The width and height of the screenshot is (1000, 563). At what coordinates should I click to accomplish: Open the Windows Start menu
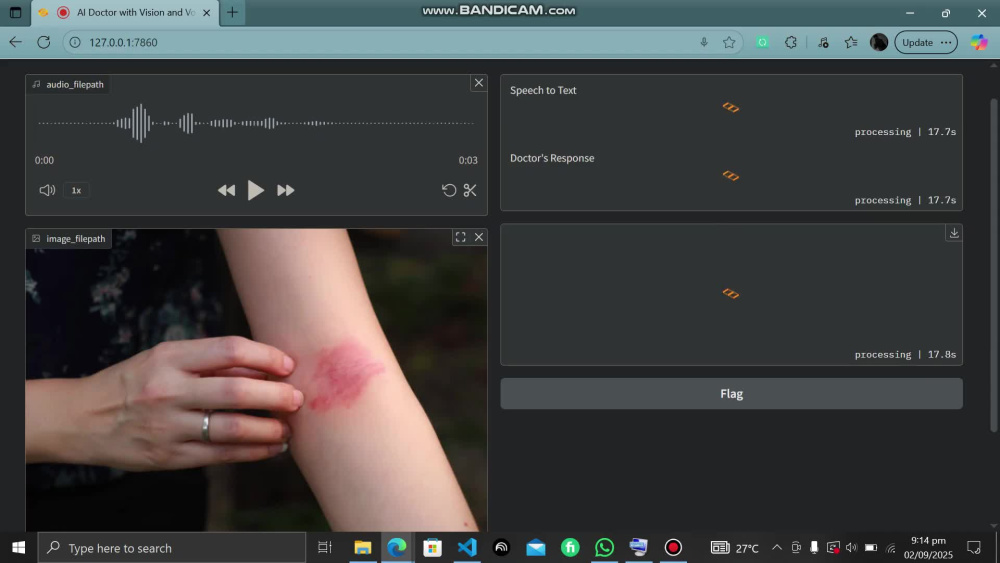[x=18, y=548]
